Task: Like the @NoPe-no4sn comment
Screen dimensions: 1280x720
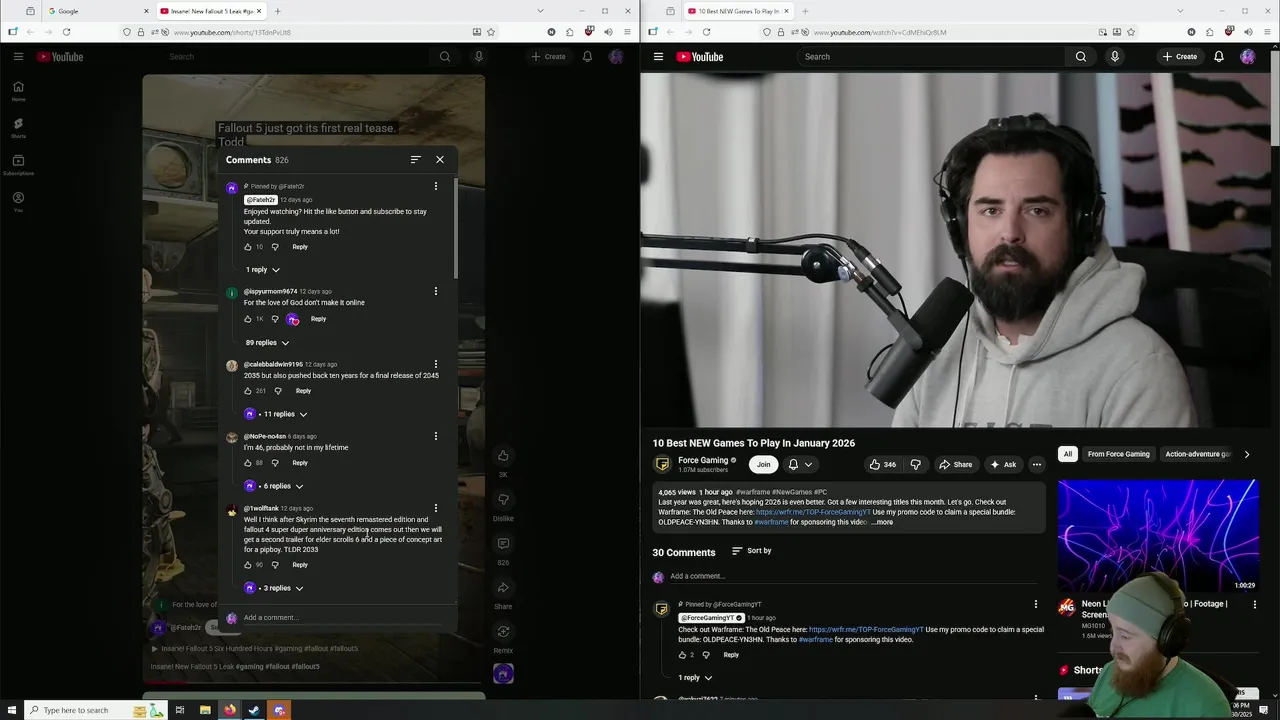Action: pos(248,463)
